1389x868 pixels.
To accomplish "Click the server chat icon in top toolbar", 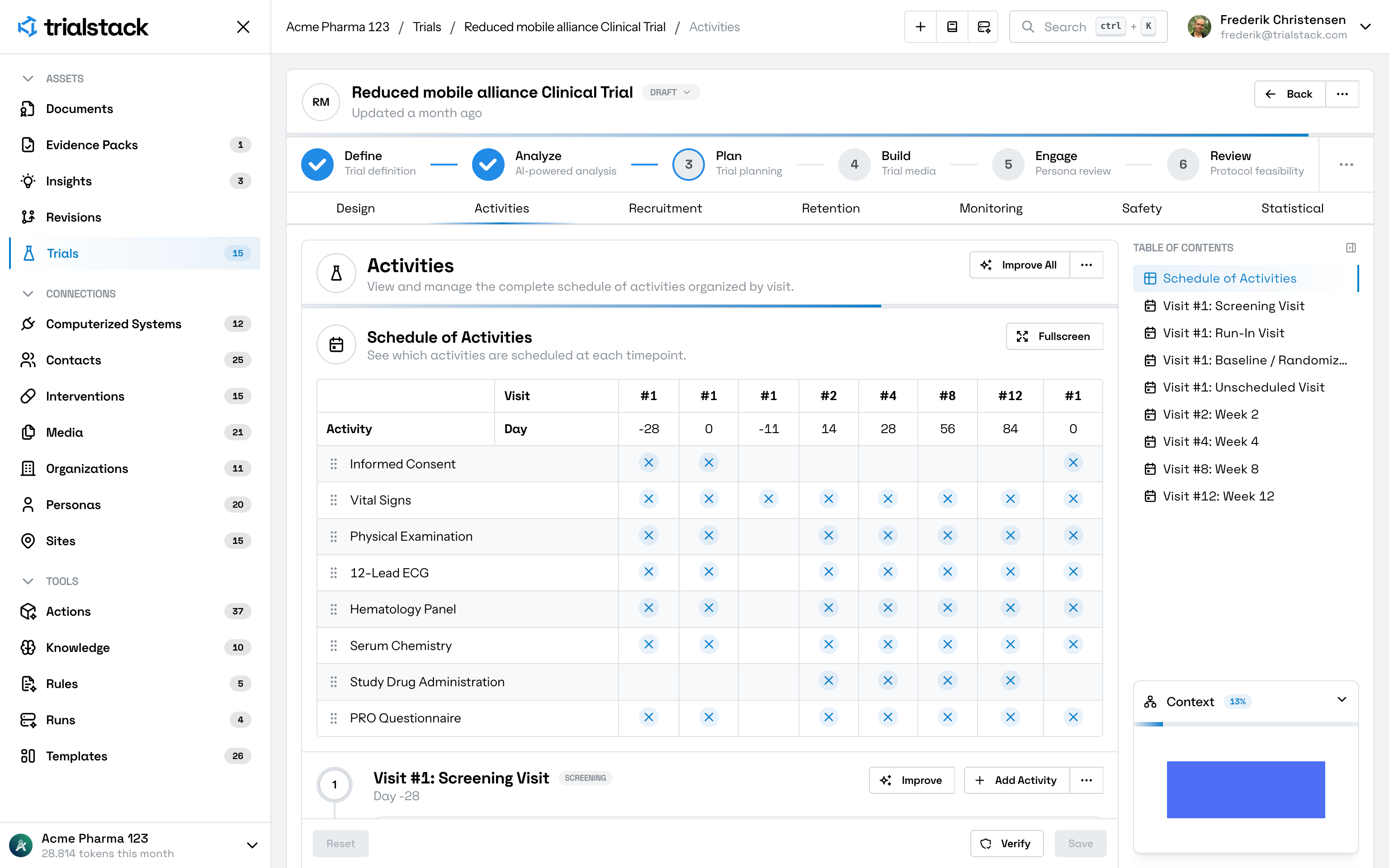I will coord(984,27).
